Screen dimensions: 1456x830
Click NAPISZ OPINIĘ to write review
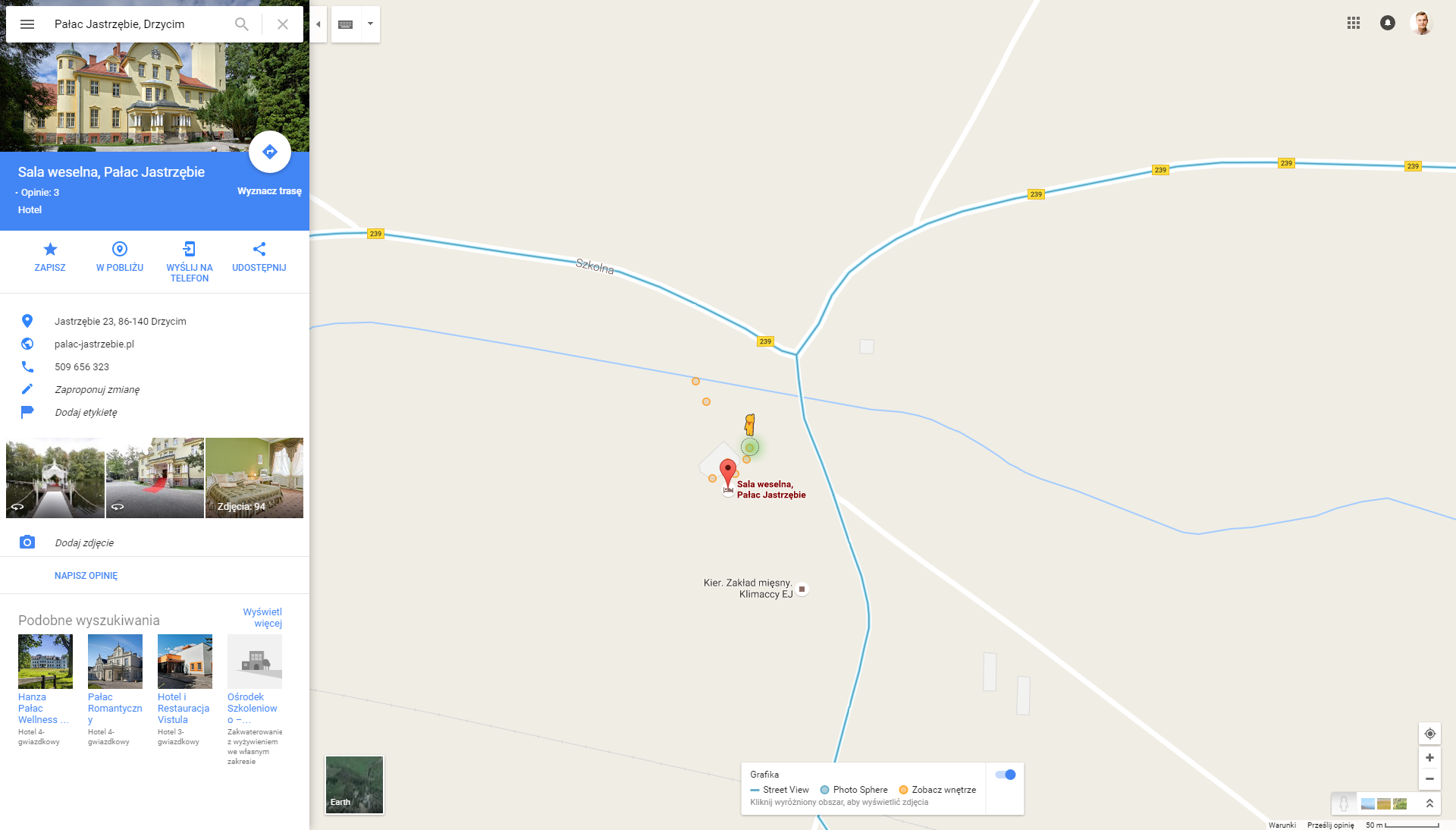coord(86,576)
